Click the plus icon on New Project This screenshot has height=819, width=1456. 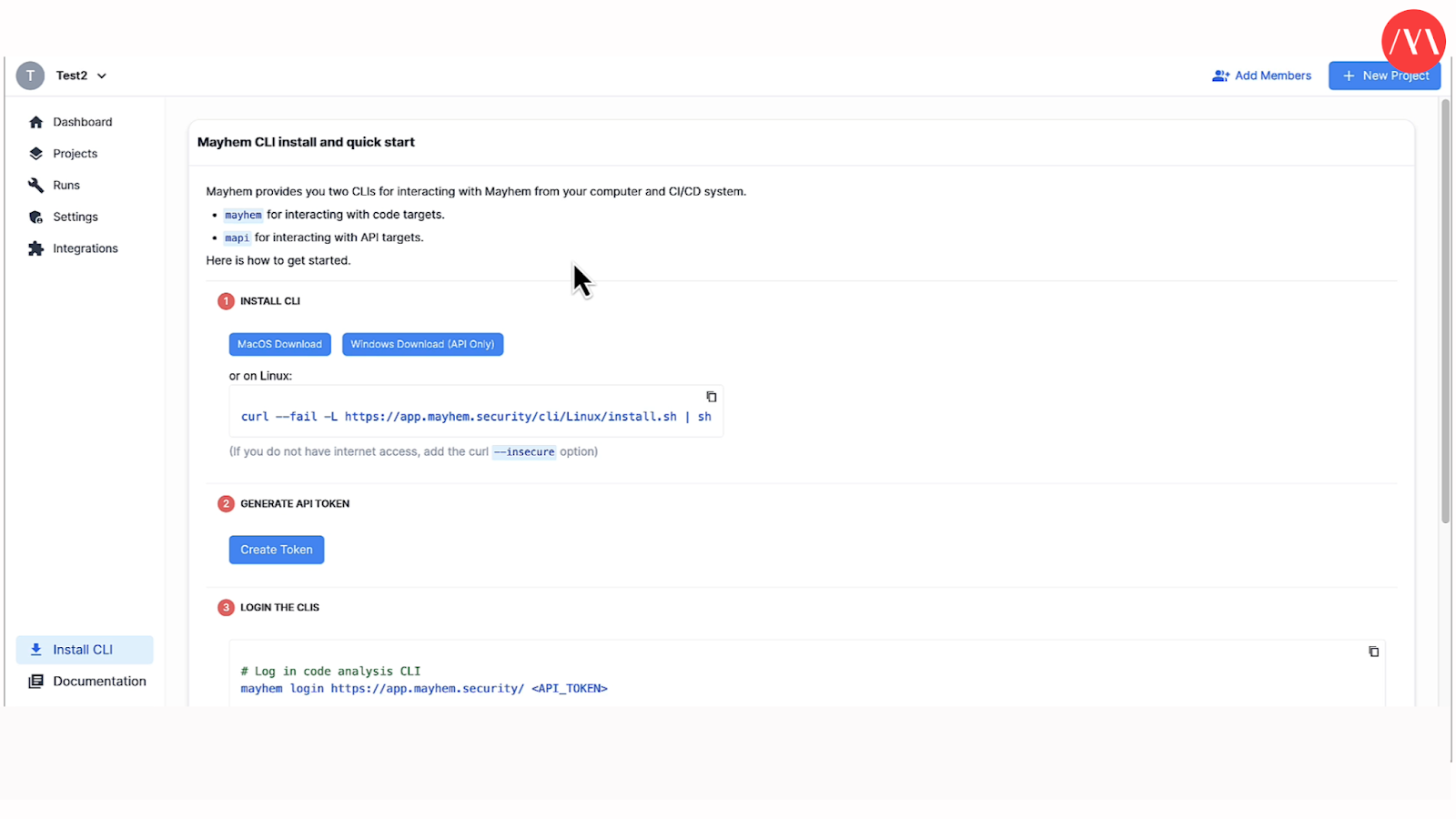pos(1349,76)
